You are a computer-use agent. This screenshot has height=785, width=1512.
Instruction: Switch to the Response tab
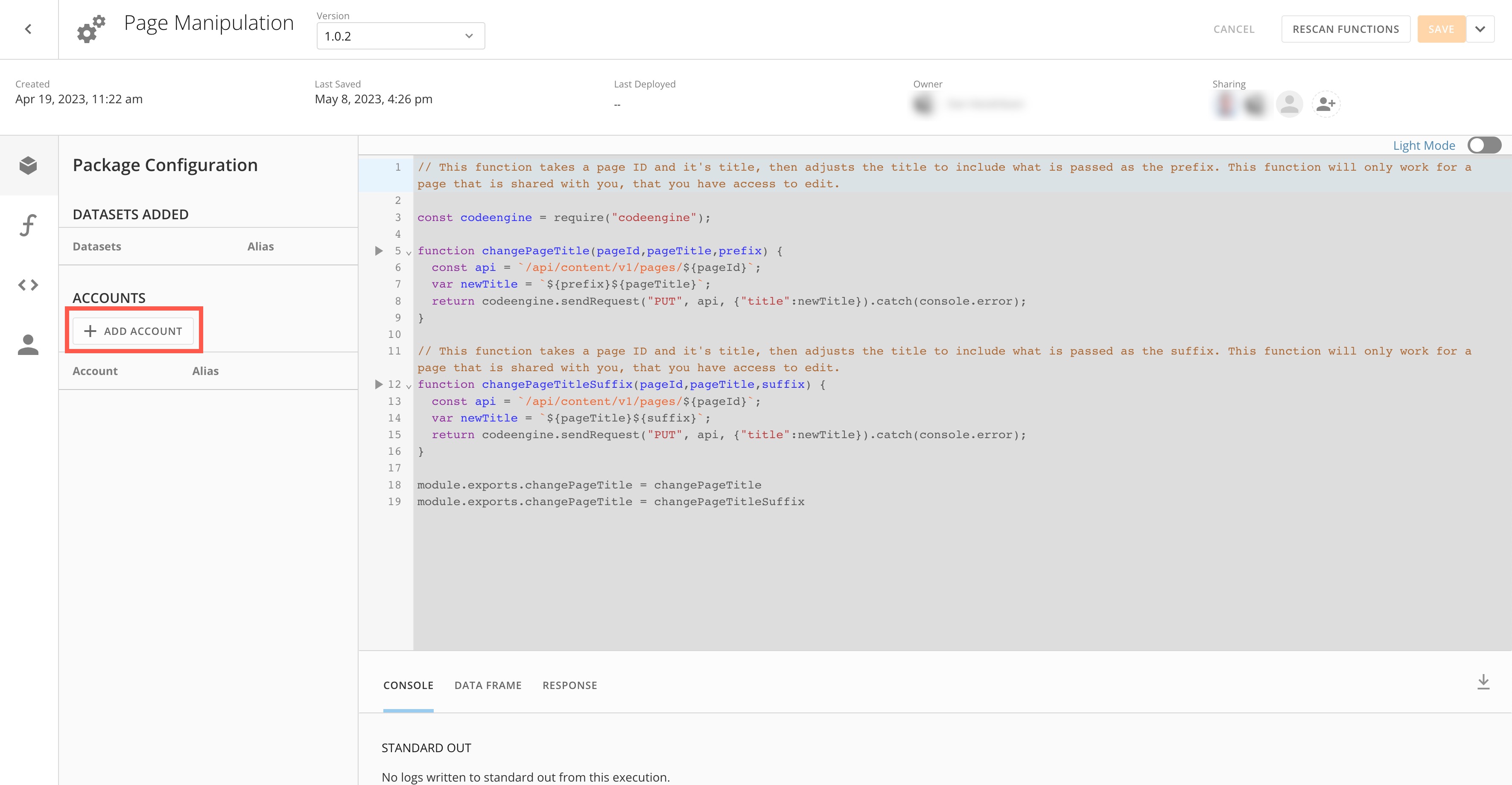[569, 685]
